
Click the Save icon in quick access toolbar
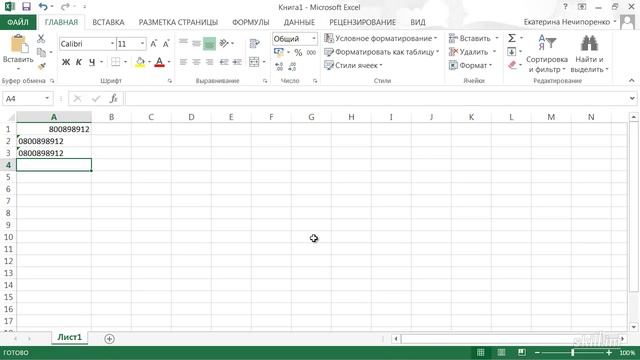27,7
